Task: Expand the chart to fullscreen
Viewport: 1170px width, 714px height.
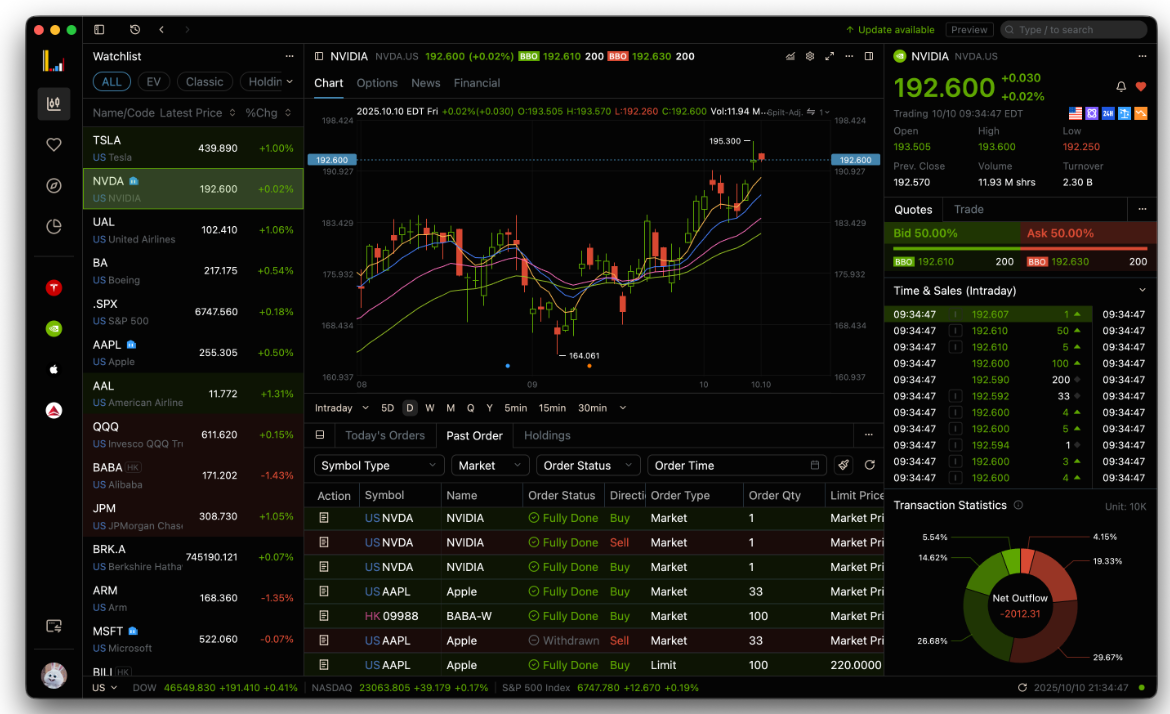Action: [x=829, y=57]
